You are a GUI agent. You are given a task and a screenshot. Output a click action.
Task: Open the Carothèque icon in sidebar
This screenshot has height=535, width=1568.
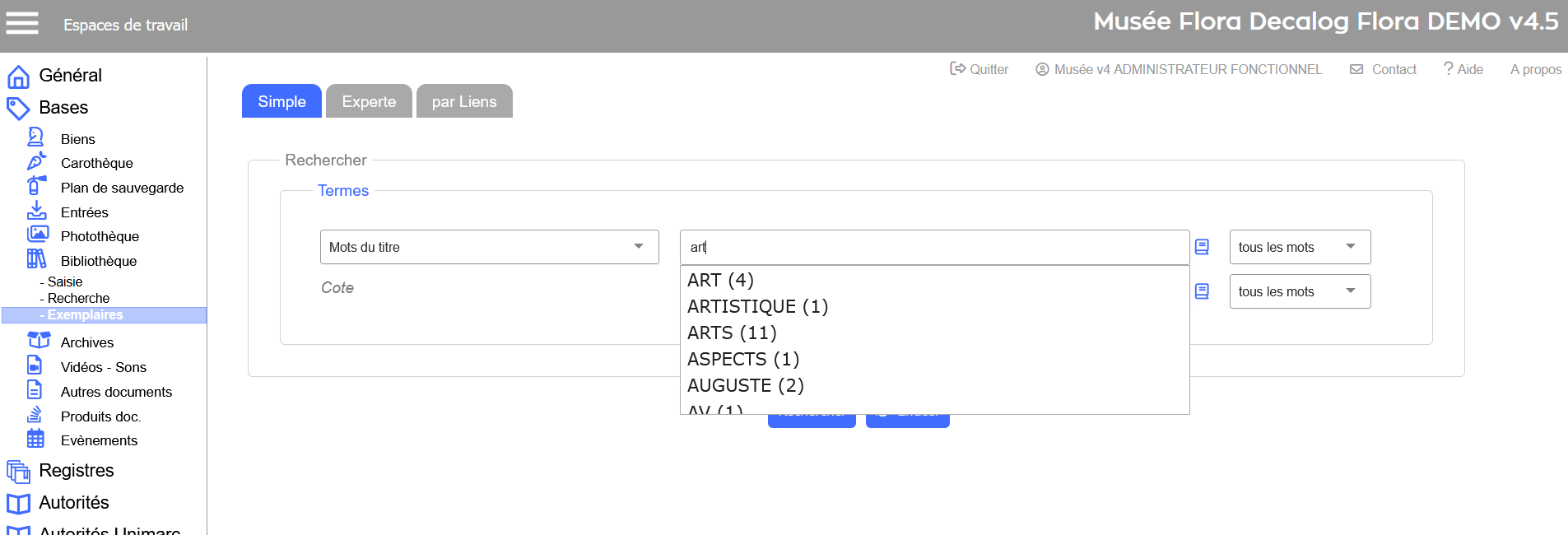pos(36,161)
